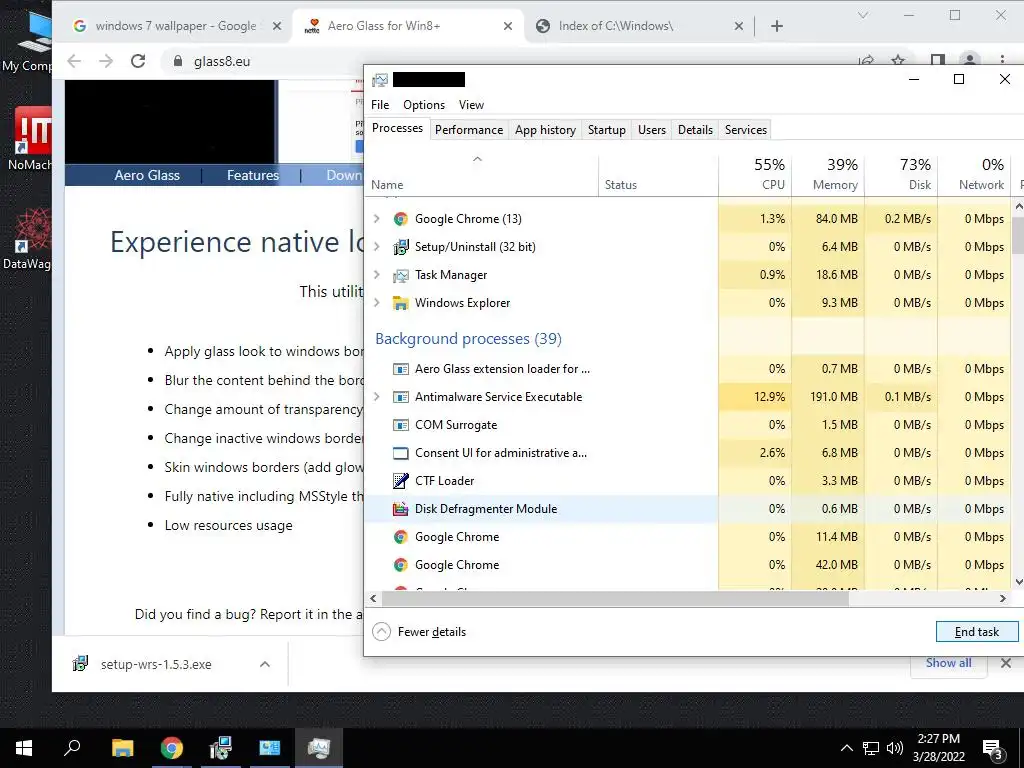The height and width of the screenshot is (768, 1024).
Task: Open the setup installer taskbar icon
Action: click(221, 748)
